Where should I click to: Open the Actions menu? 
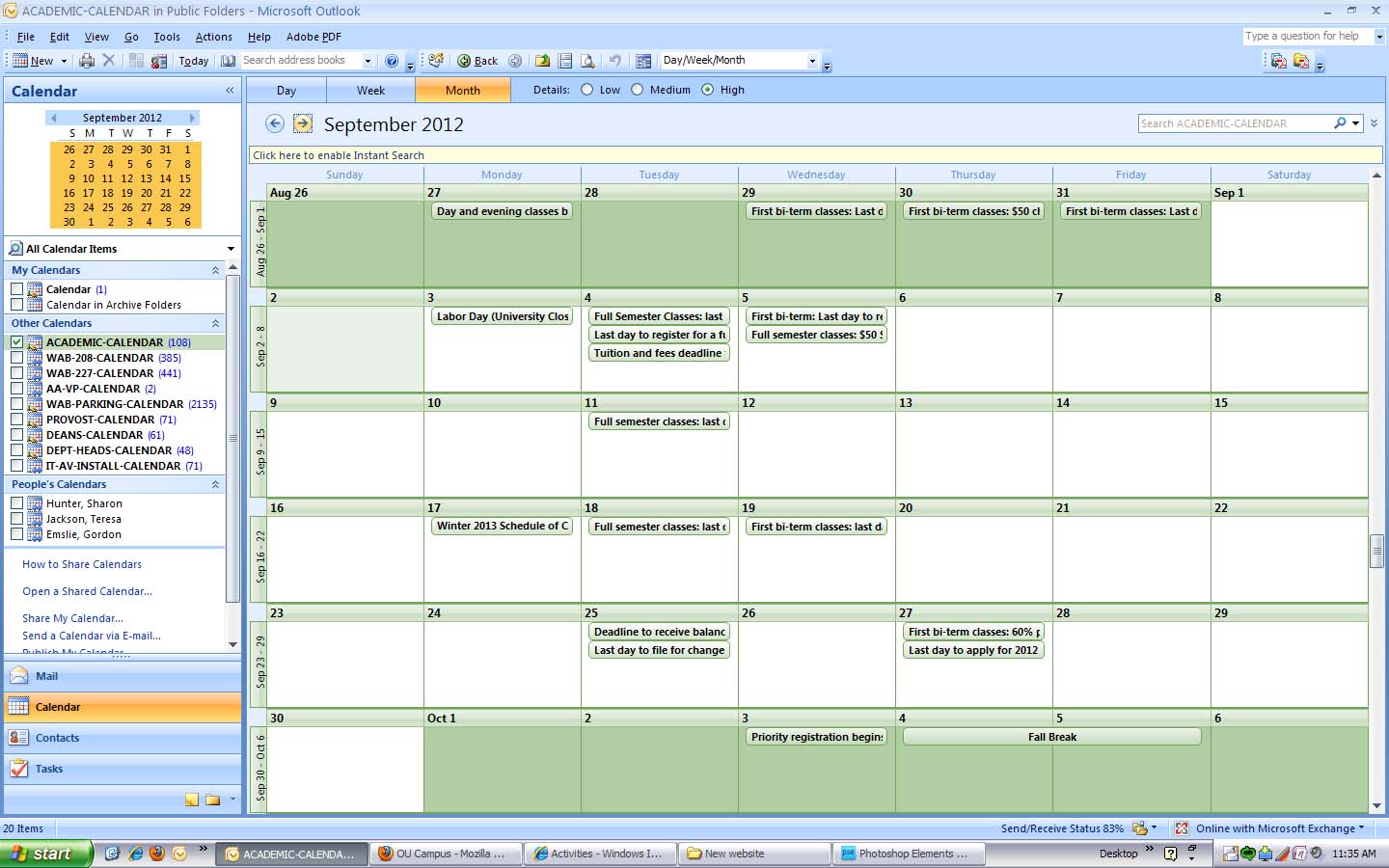click(213, 37)
